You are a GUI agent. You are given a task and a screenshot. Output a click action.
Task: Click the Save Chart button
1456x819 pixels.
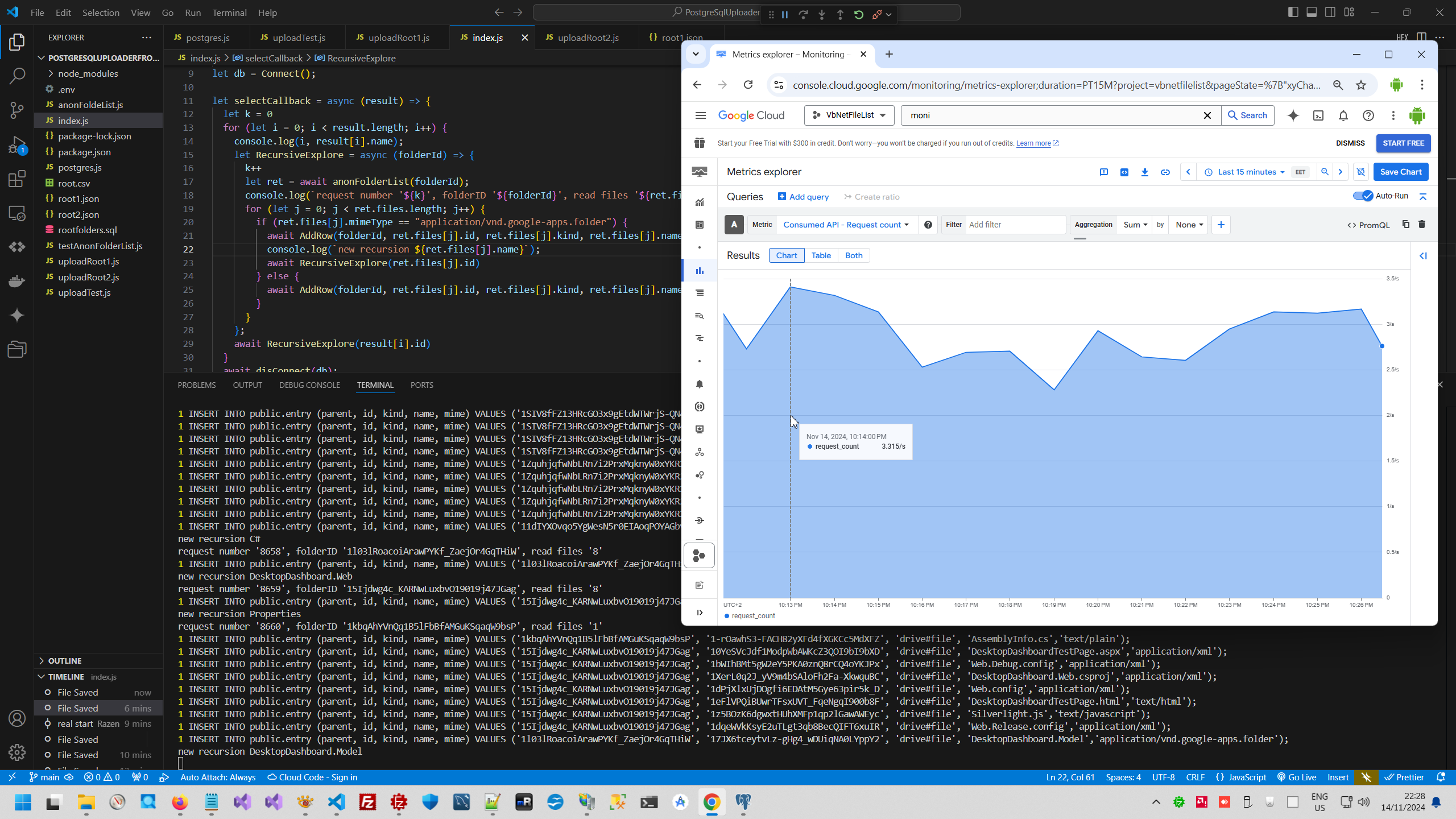(1400, 172)
